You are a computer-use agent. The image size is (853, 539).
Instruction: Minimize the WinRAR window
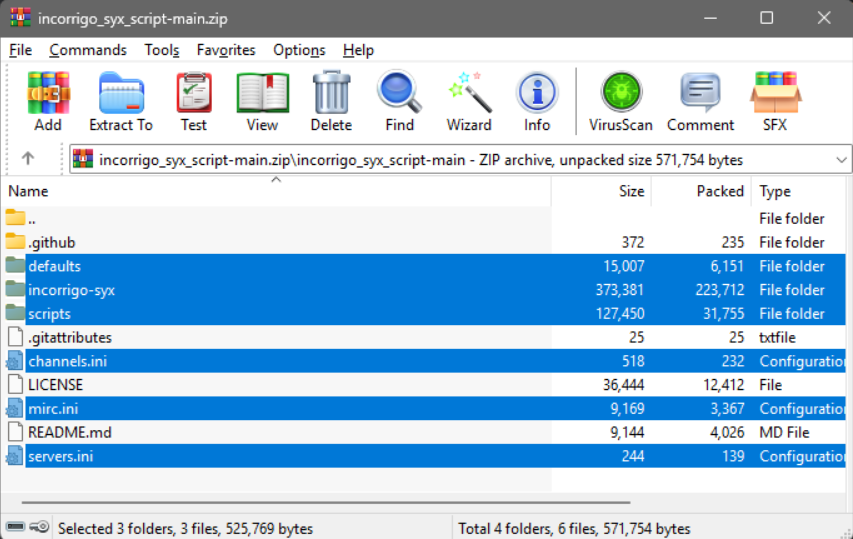710,18
